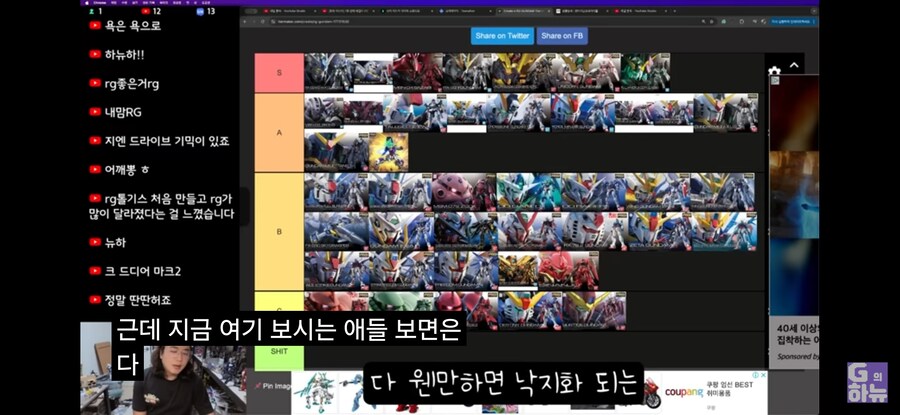Select the yellow B tier label

[279, 232]
